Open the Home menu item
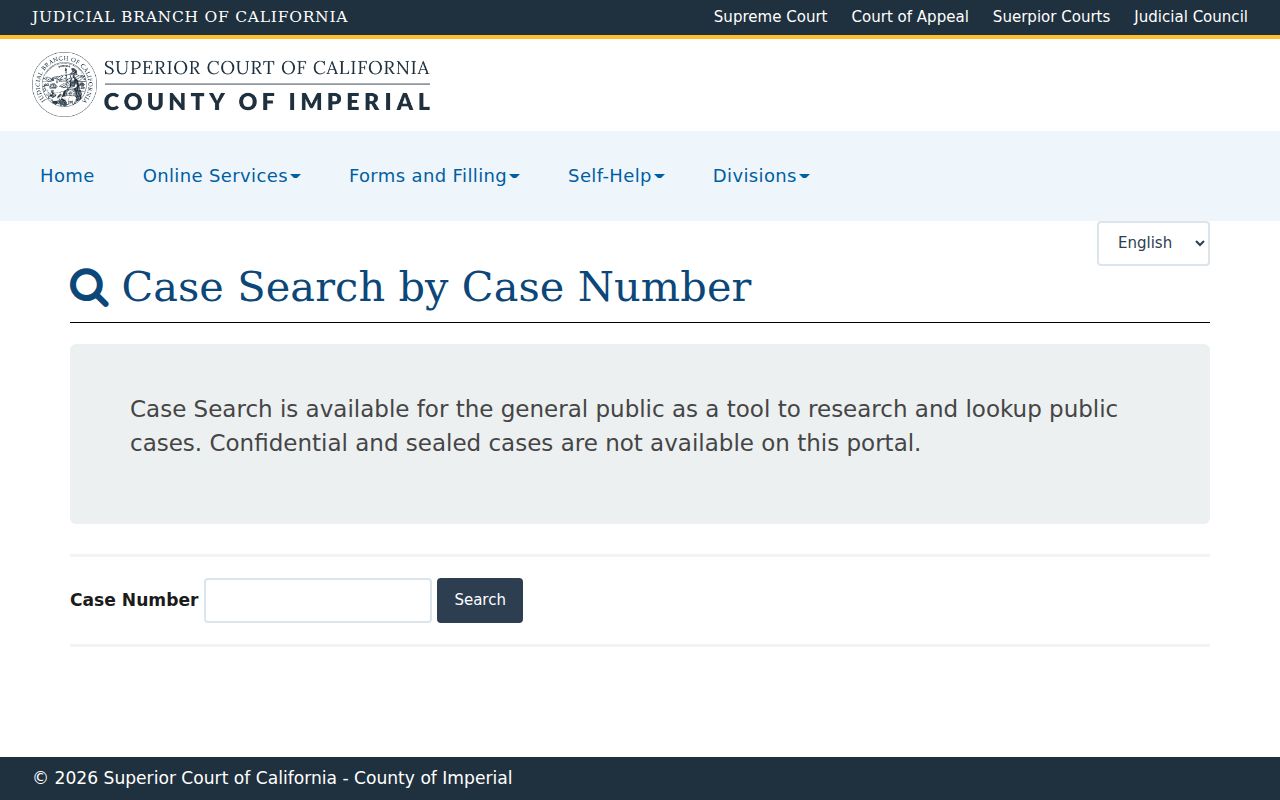 [x=67, y=176]
